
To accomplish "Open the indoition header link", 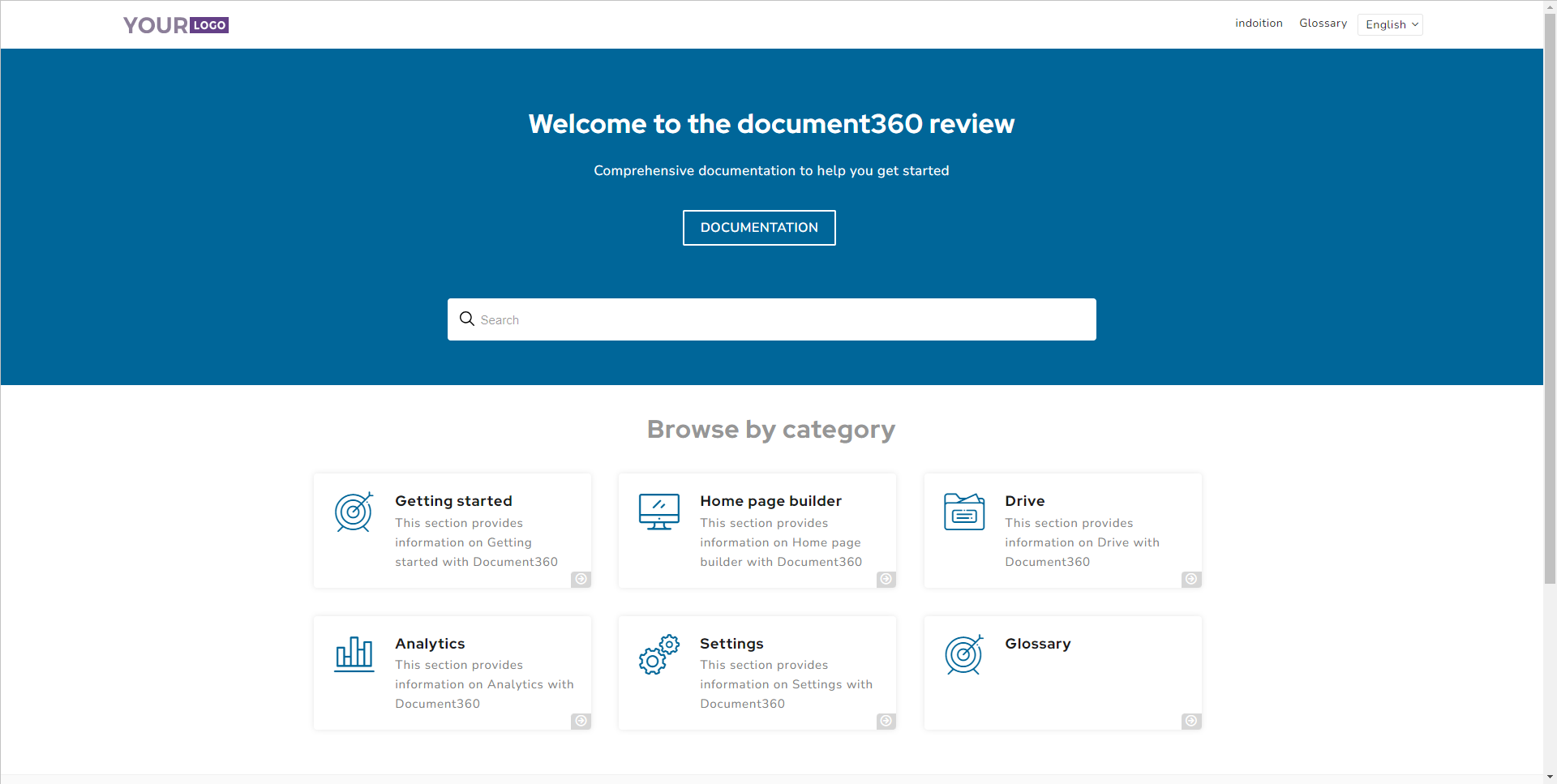I will (x=1259, y=24).
